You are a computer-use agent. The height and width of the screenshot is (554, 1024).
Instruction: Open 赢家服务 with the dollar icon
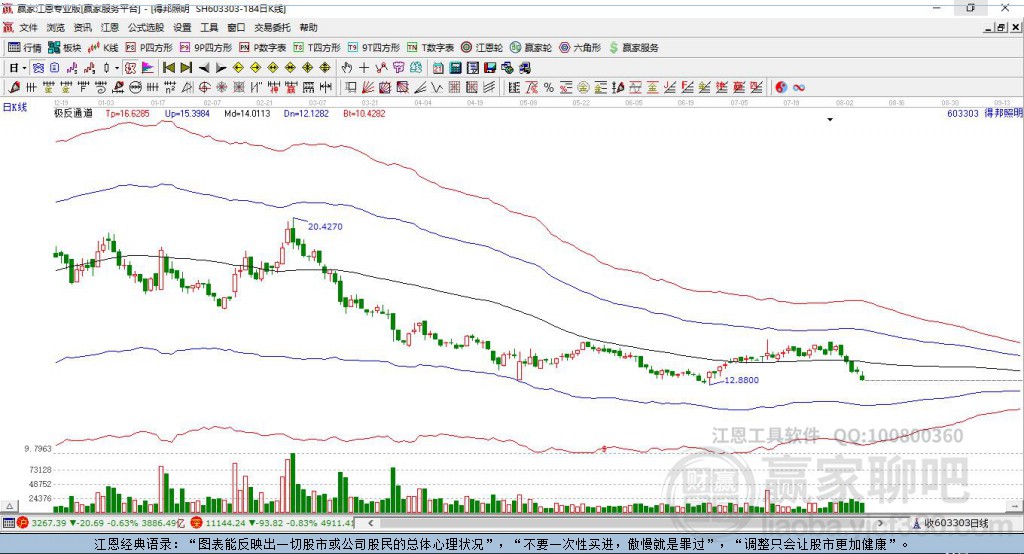(x=633, y=48)
